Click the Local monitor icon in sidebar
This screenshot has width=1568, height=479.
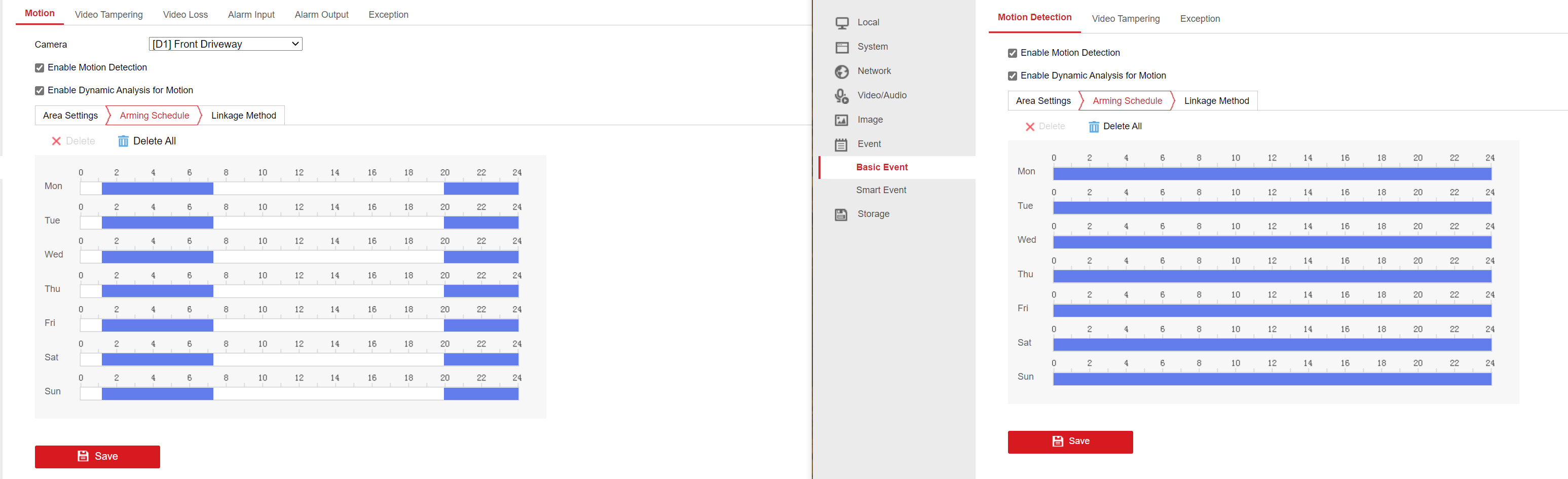coord(842,23)
